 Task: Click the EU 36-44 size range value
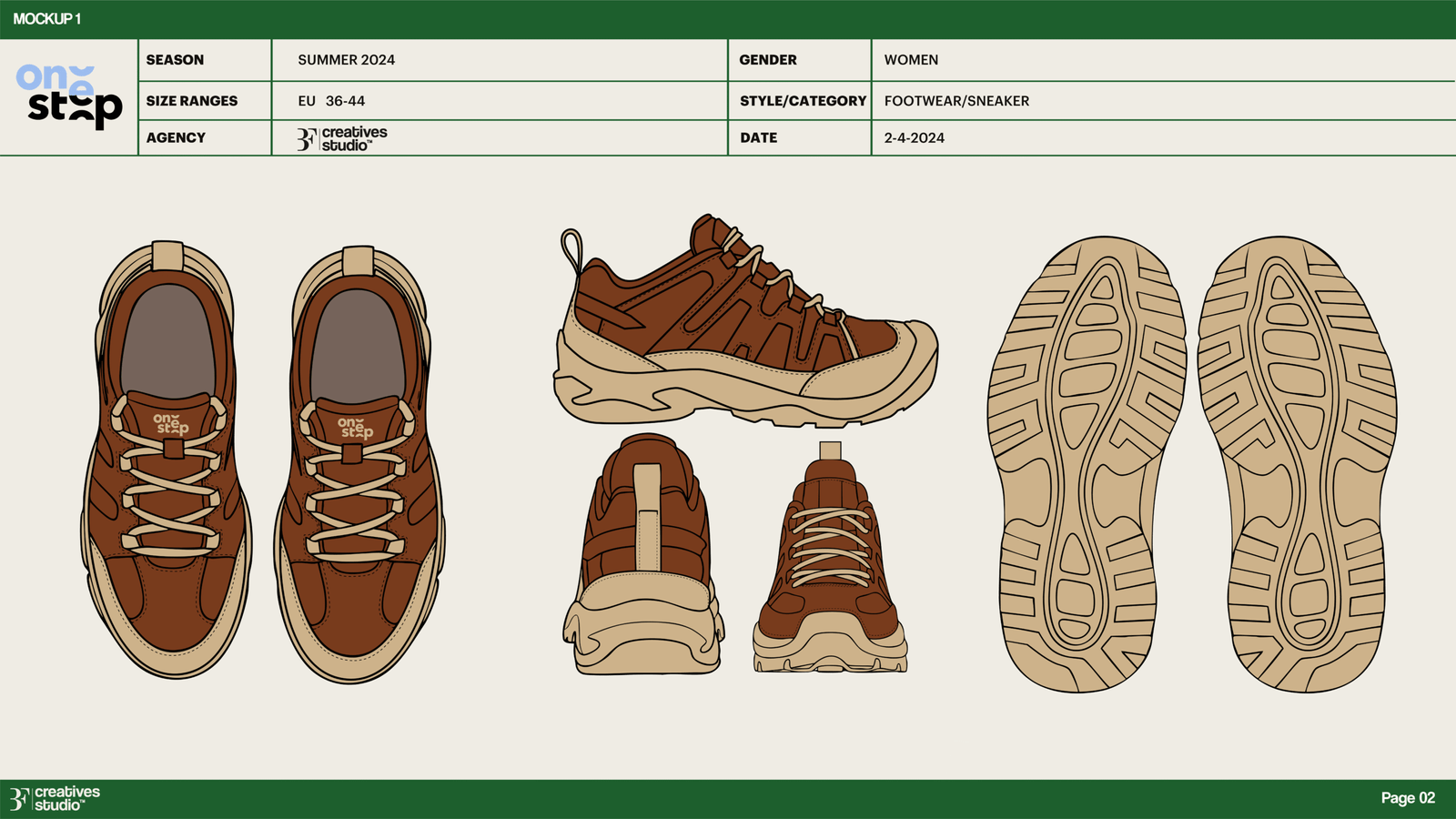click(331, 101)
